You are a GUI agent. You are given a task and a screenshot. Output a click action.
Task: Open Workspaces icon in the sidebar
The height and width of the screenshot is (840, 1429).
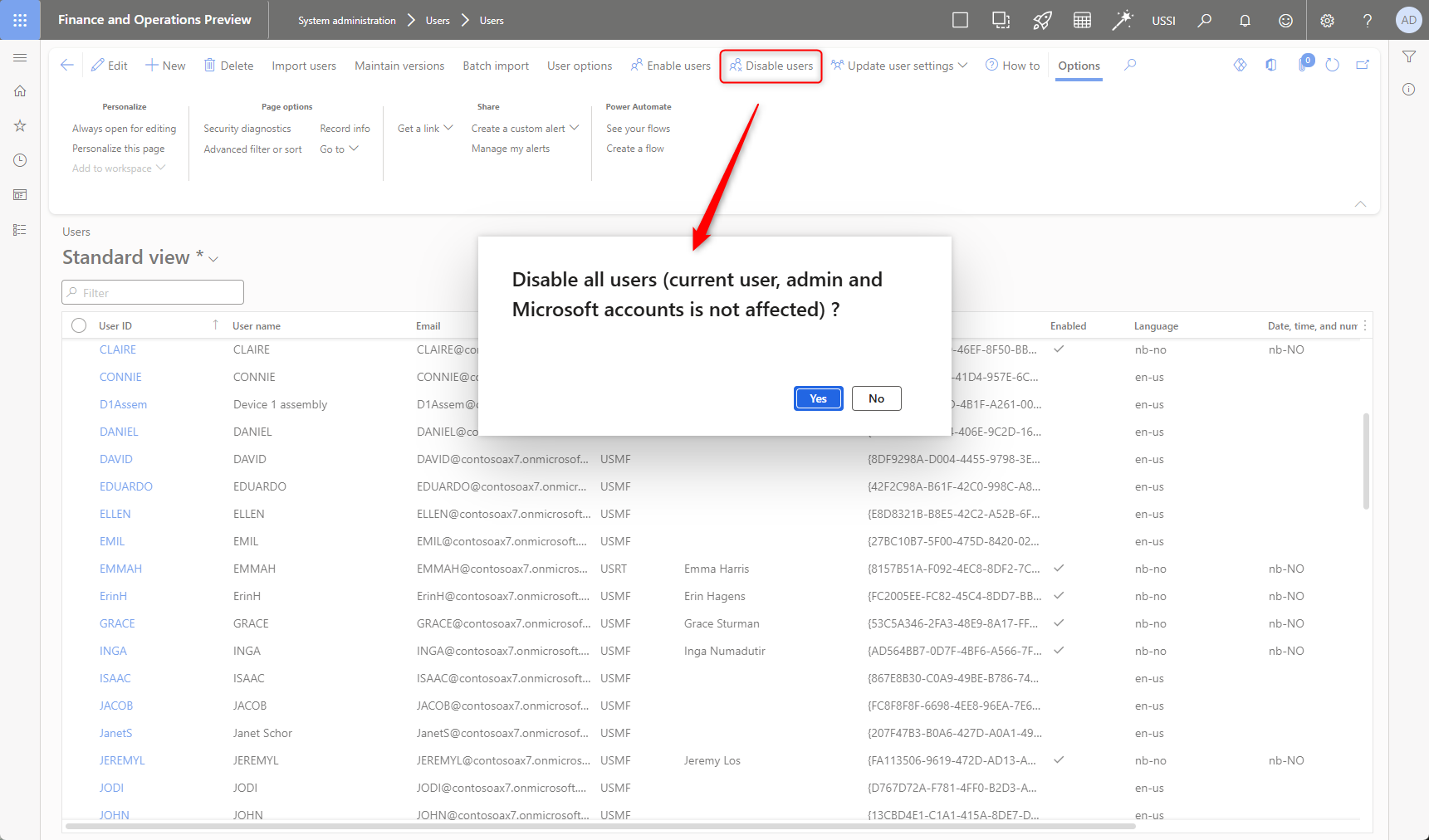[20, 195]
